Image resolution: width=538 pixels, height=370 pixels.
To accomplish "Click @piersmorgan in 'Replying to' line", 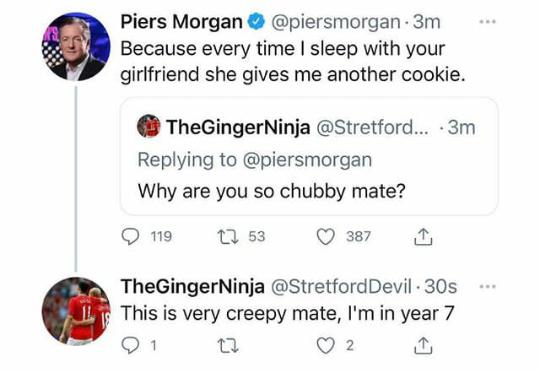I will [307, 160].
